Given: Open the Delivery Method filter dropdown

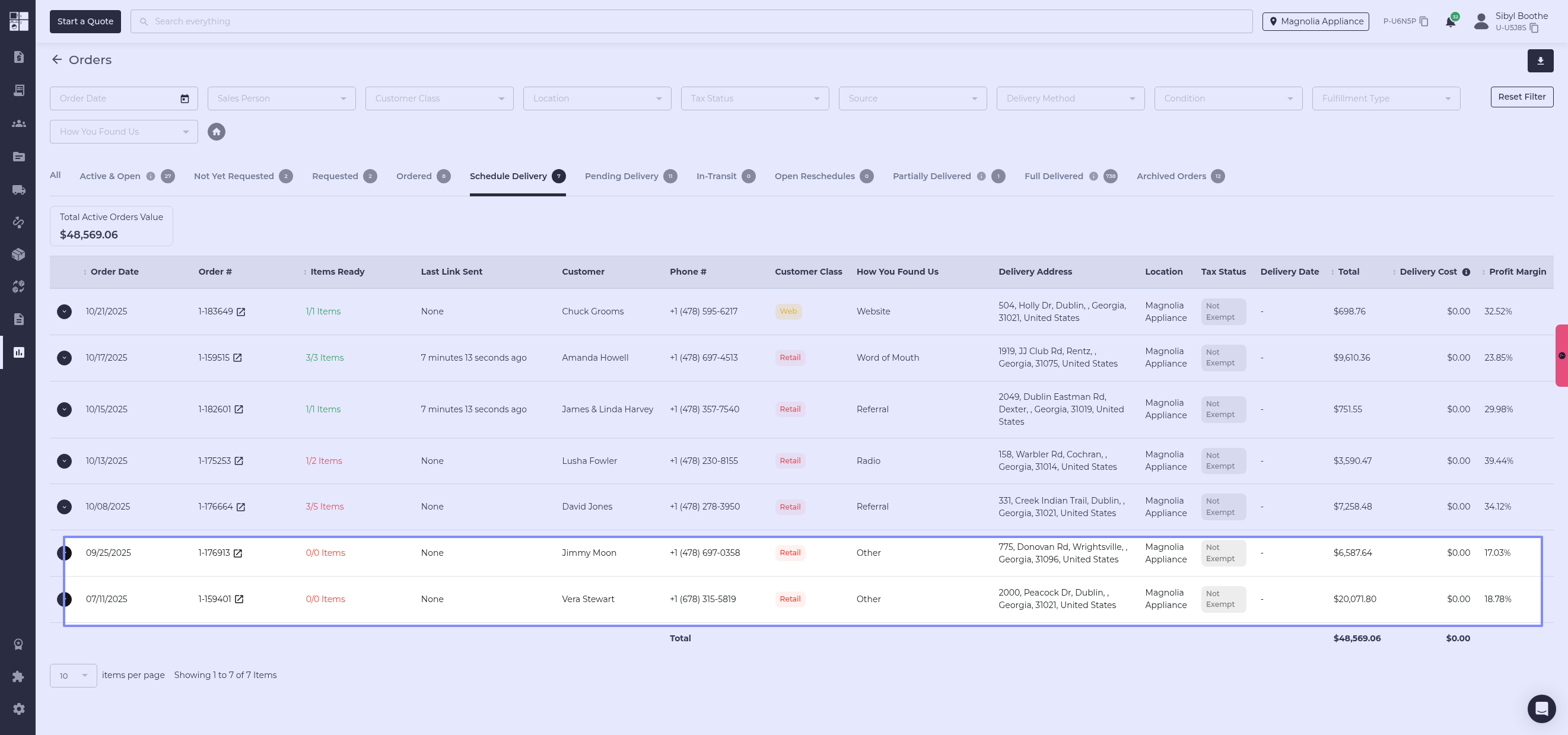Looking at the screenshot, I should pyautogui.click(x=1070, y=98).
